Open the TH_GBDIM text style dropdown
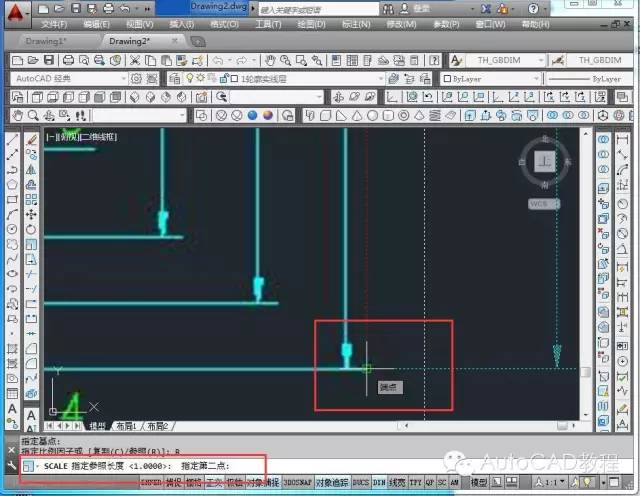 coord(540,60)
